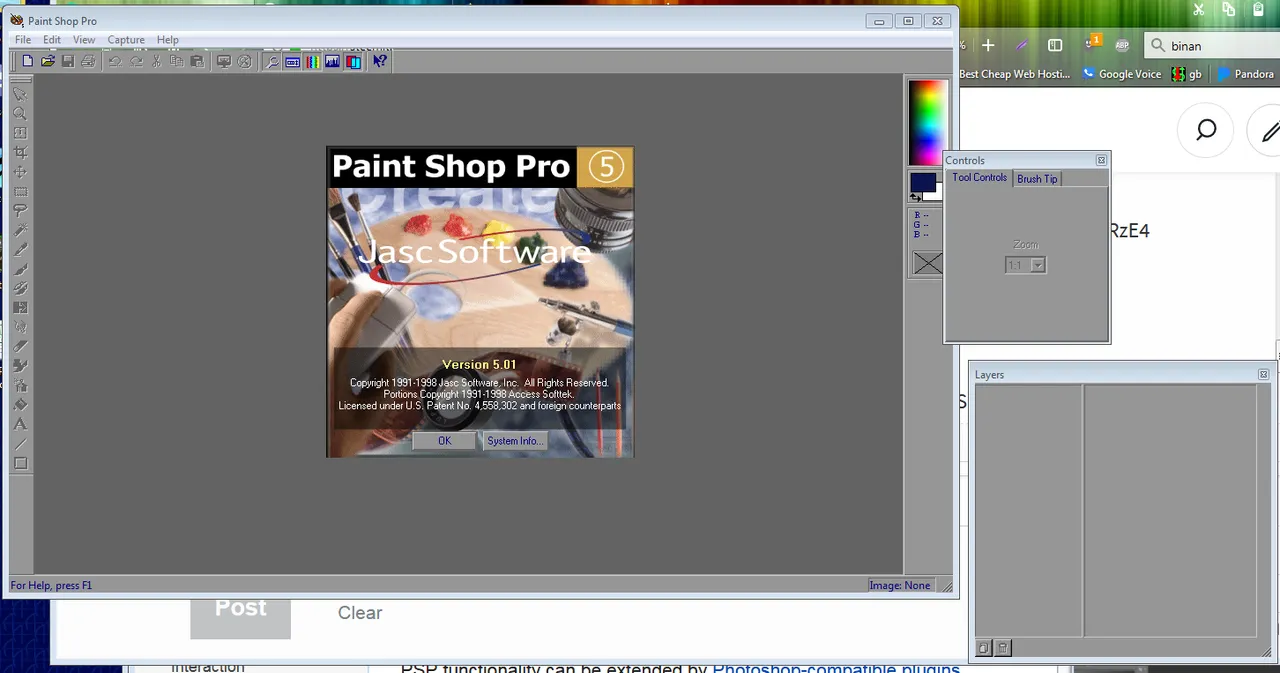Click the Save floppy disk icon
Image resolution: width=1280 pixels, height=673 pixels.
(68, 61)
